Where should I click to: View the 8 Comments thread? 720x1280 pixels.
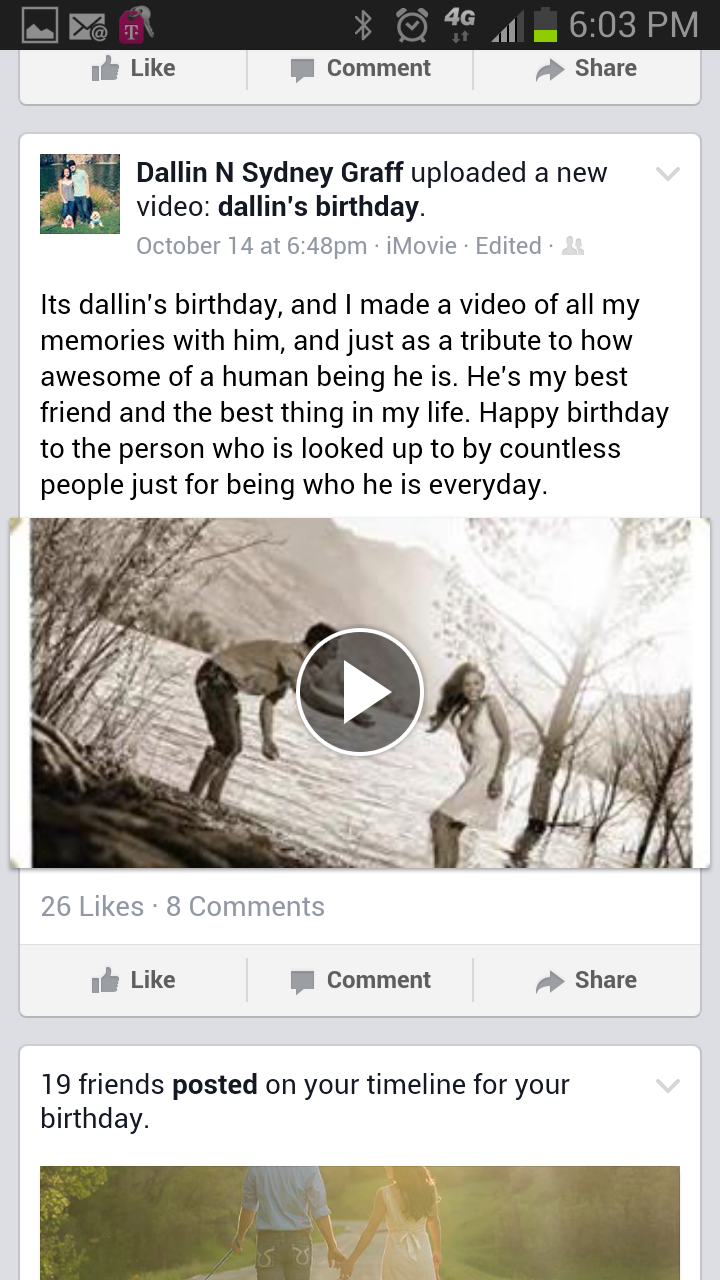click(x=245, y=906)
